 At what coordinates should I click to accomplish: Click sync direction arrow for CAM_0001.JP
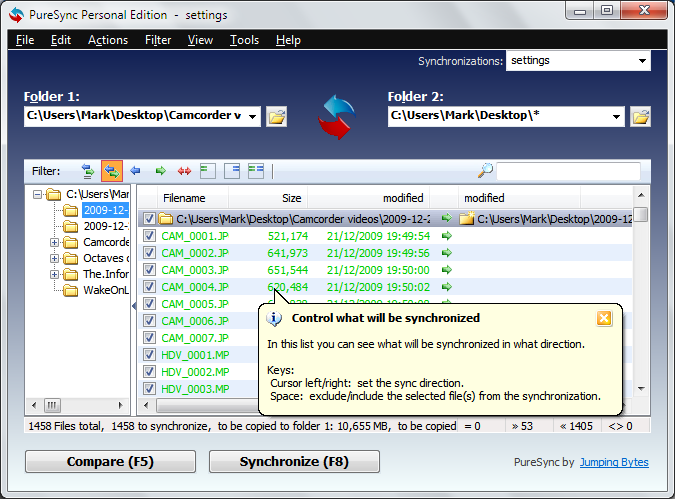[x=447, y=236]
